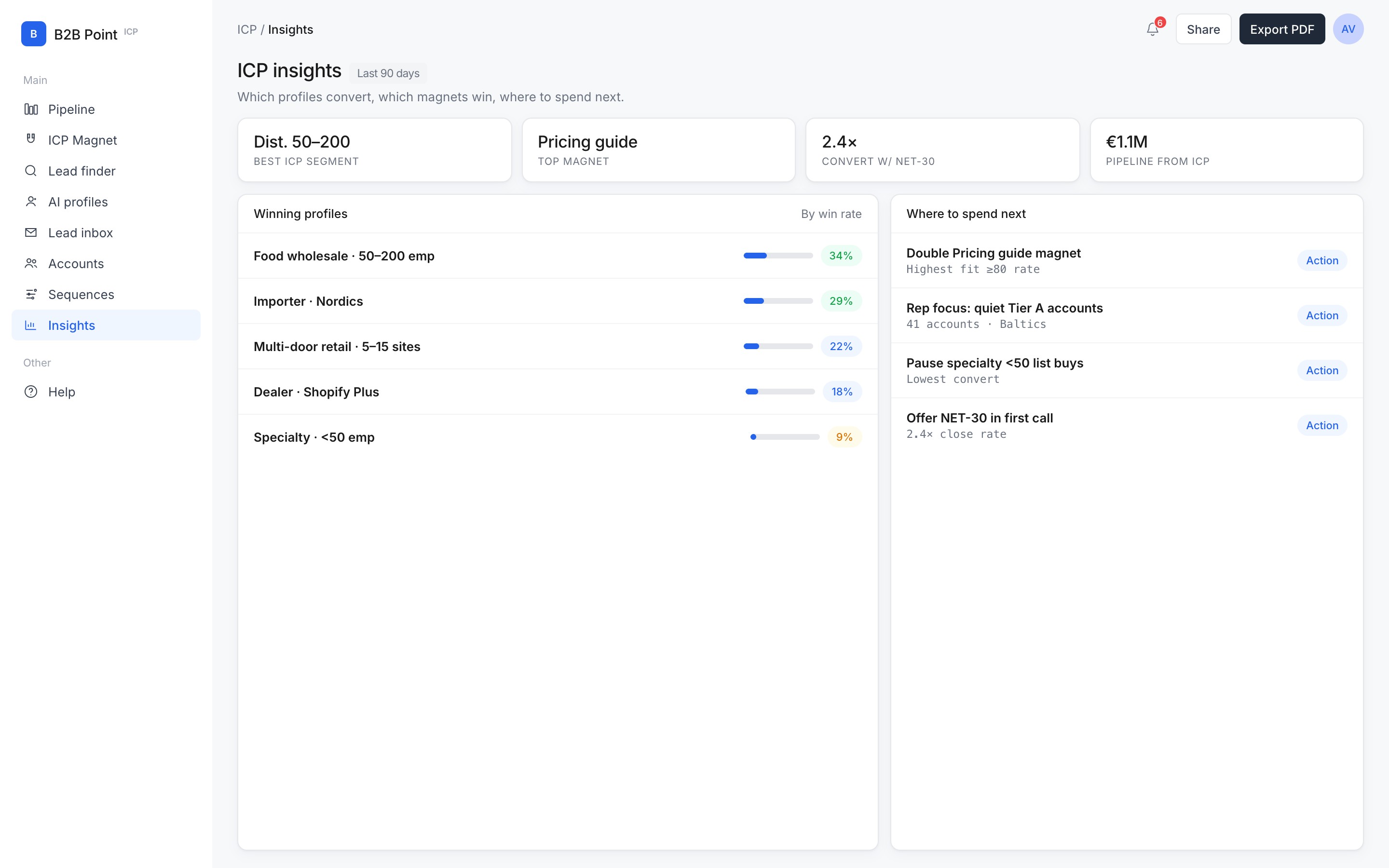Screen dimensions: 1389x868
Task: Click the Sequences sliders icon
Action: [31, 295]
